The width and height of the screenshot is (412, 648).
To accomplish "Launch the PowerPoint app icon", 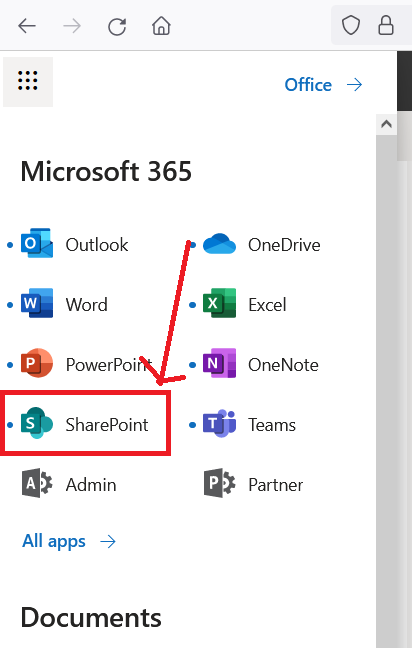I will pos(37,363).
